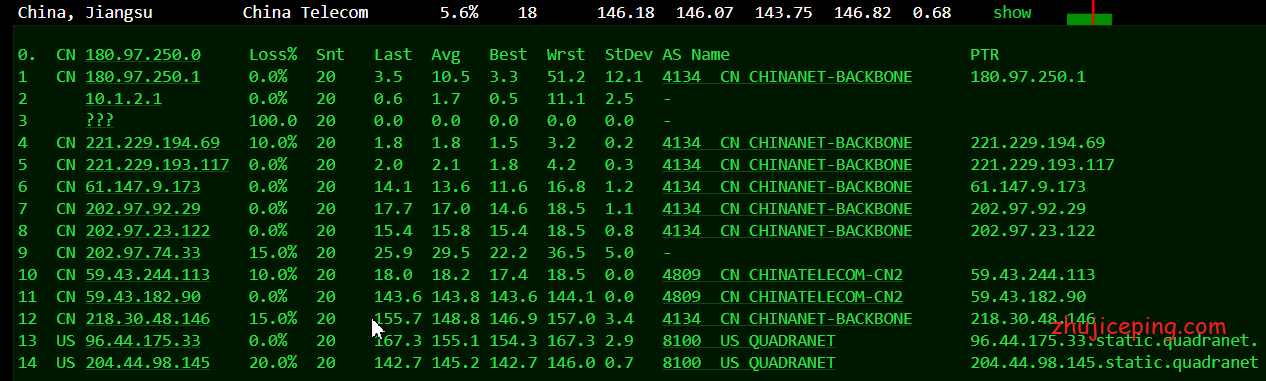Click the 20.0% loss value in hop 14
Image resolution: width=1266 pixels, height=381 pixels.
point(273,363)
